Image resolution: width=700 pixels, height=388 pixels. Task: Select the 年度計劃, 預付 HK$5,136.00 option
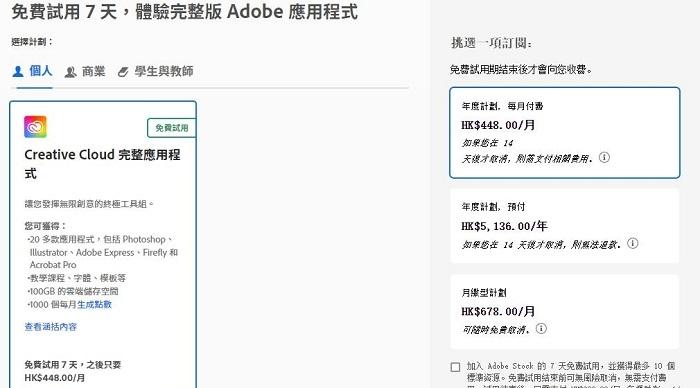tap(565, 226)
